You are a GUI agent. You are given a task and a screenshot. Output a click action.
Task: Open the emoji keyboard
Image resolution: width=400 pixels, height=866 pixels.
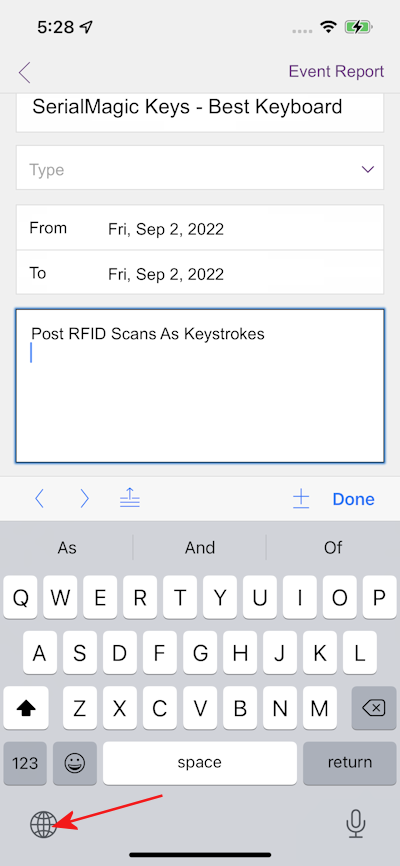[x=75, y=763]
